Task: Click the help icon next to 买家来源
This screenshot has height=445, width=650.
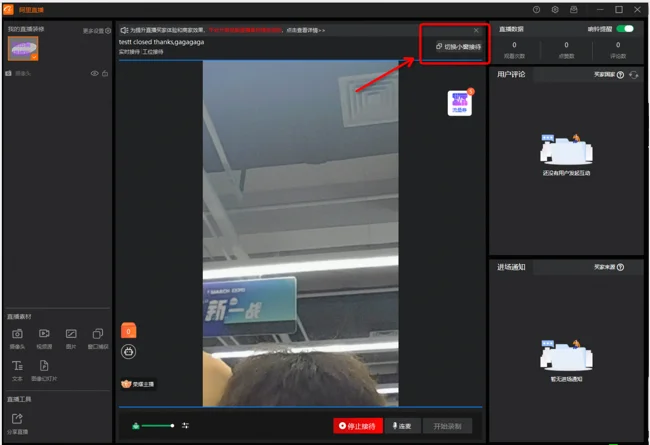Action: pyautogui.click(x=620, y=267)
